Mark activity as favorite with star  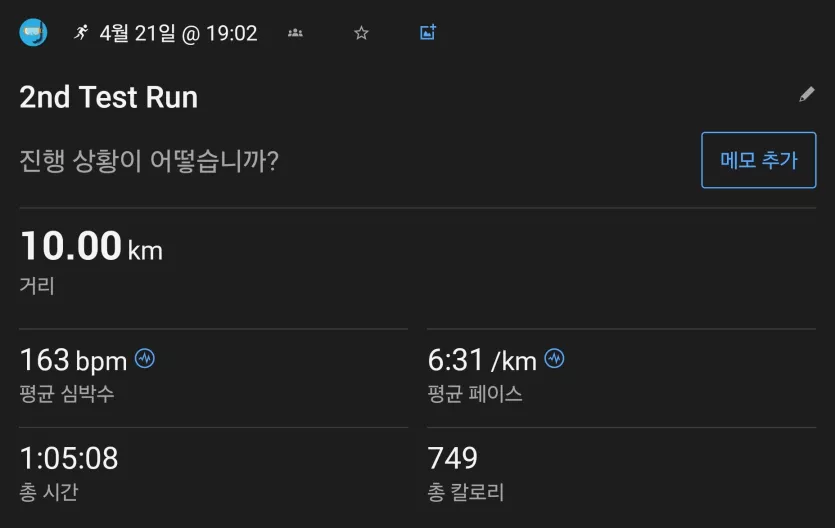[361, 33]
